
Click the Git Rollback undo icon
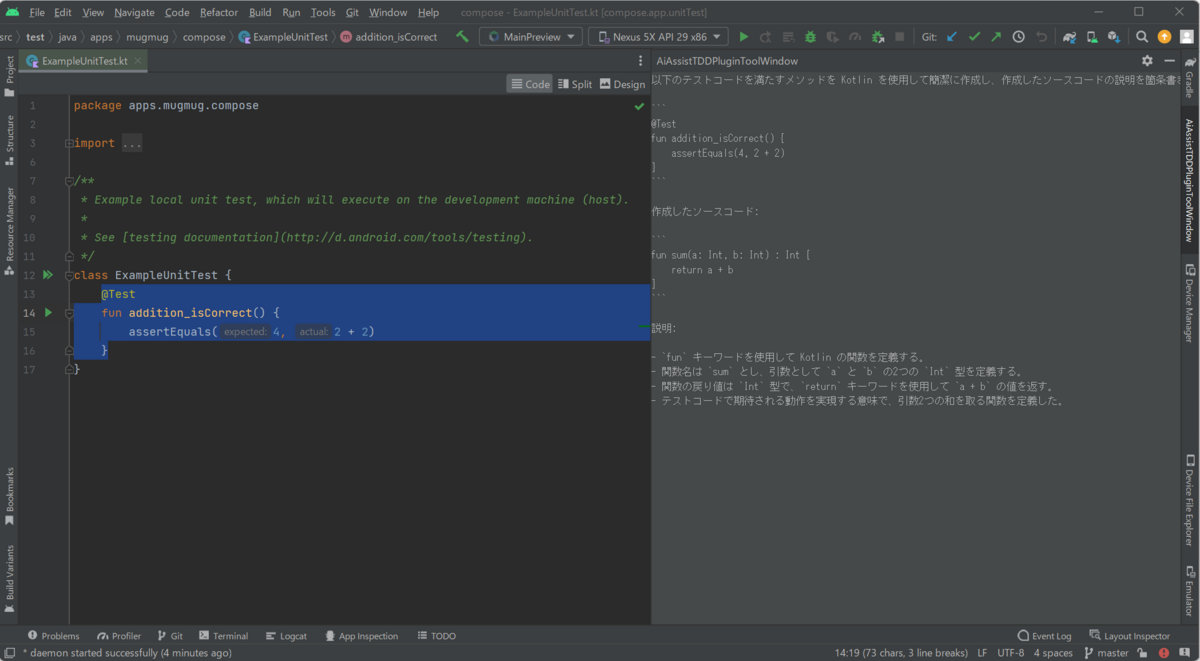(x=1041, y=37)
